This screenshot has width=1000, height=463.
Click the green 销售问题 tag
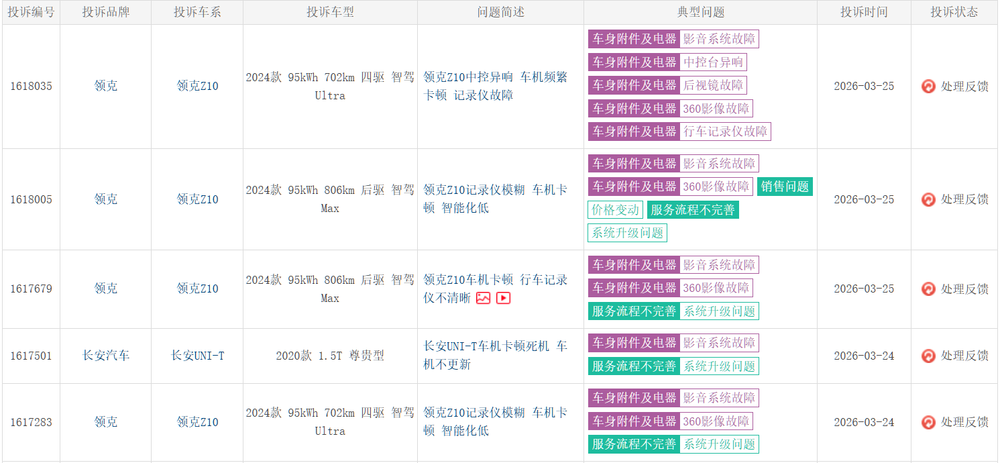pos(784,186)
